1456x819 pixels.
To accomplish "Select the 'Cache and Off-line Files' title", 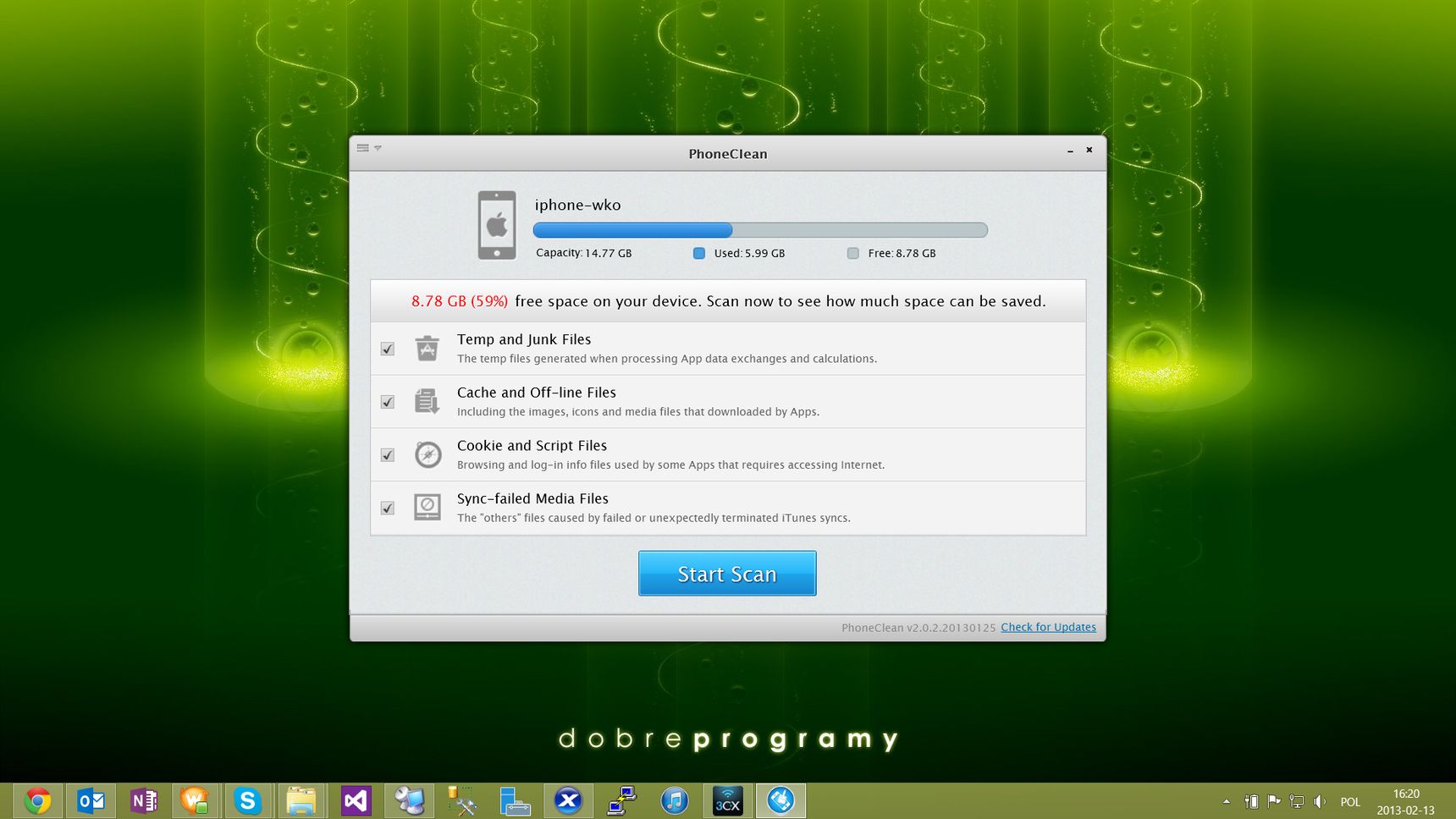I will click(537, 393).
